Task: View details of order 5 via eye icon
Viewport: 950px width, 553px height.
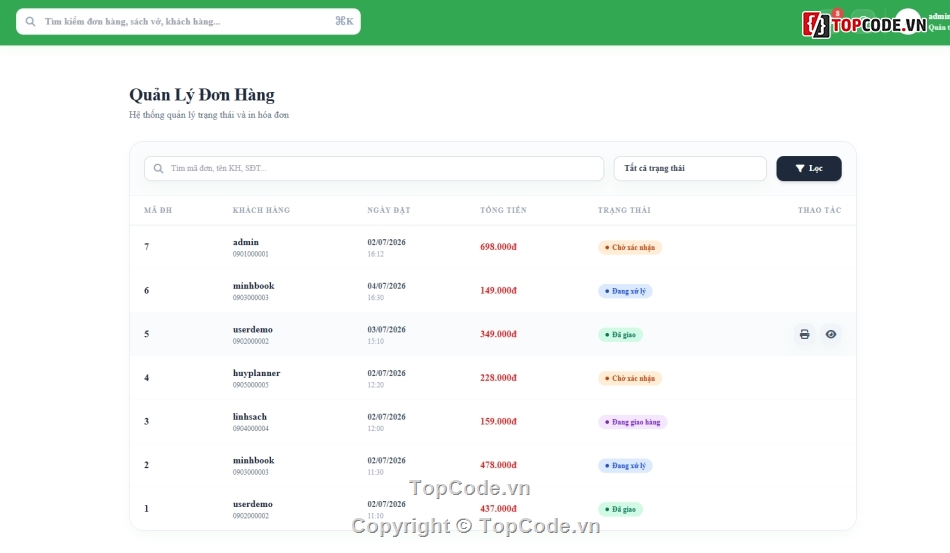Action: pos(831,334)
